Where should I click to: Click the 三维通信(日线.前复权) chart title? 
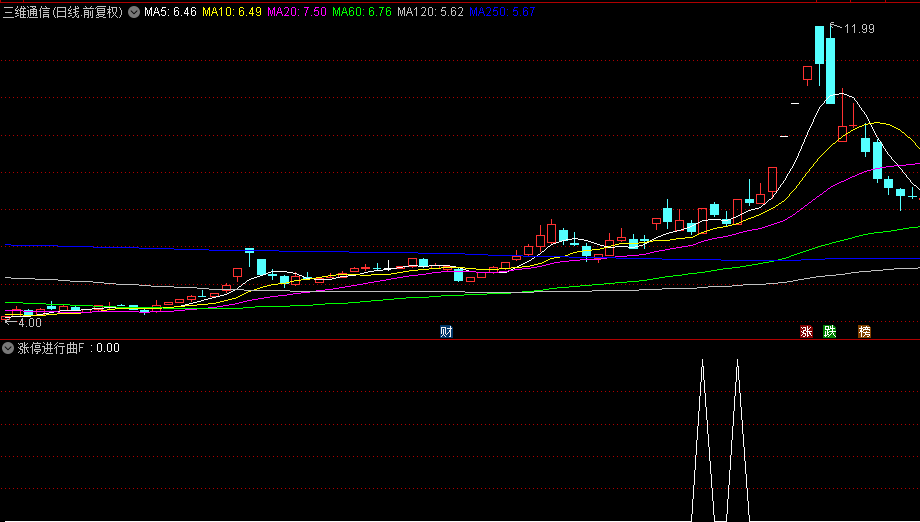tap(63, 13)
